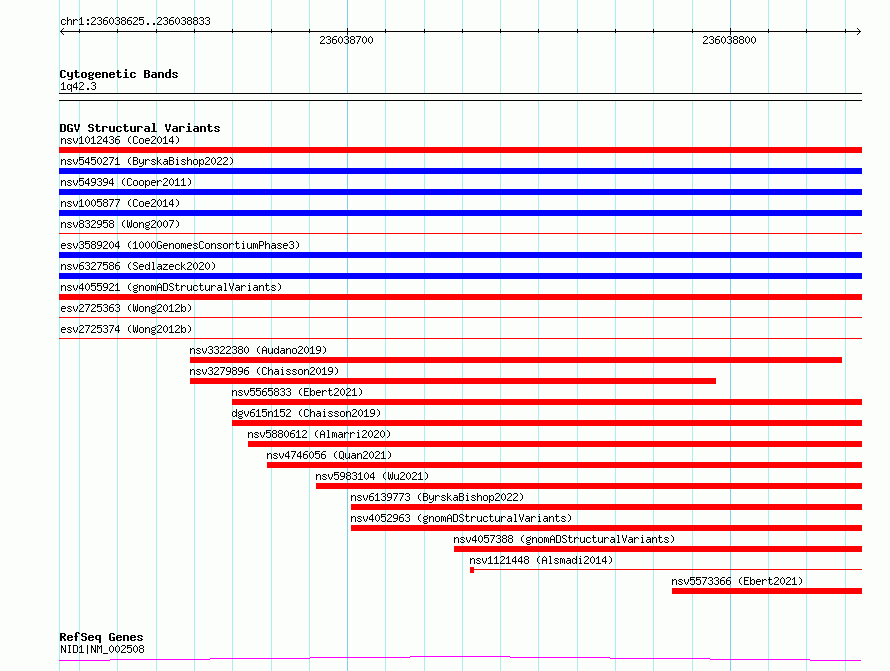Click nsv6139773 (ByrskaBishop2022) label

[x=437, y=497]
